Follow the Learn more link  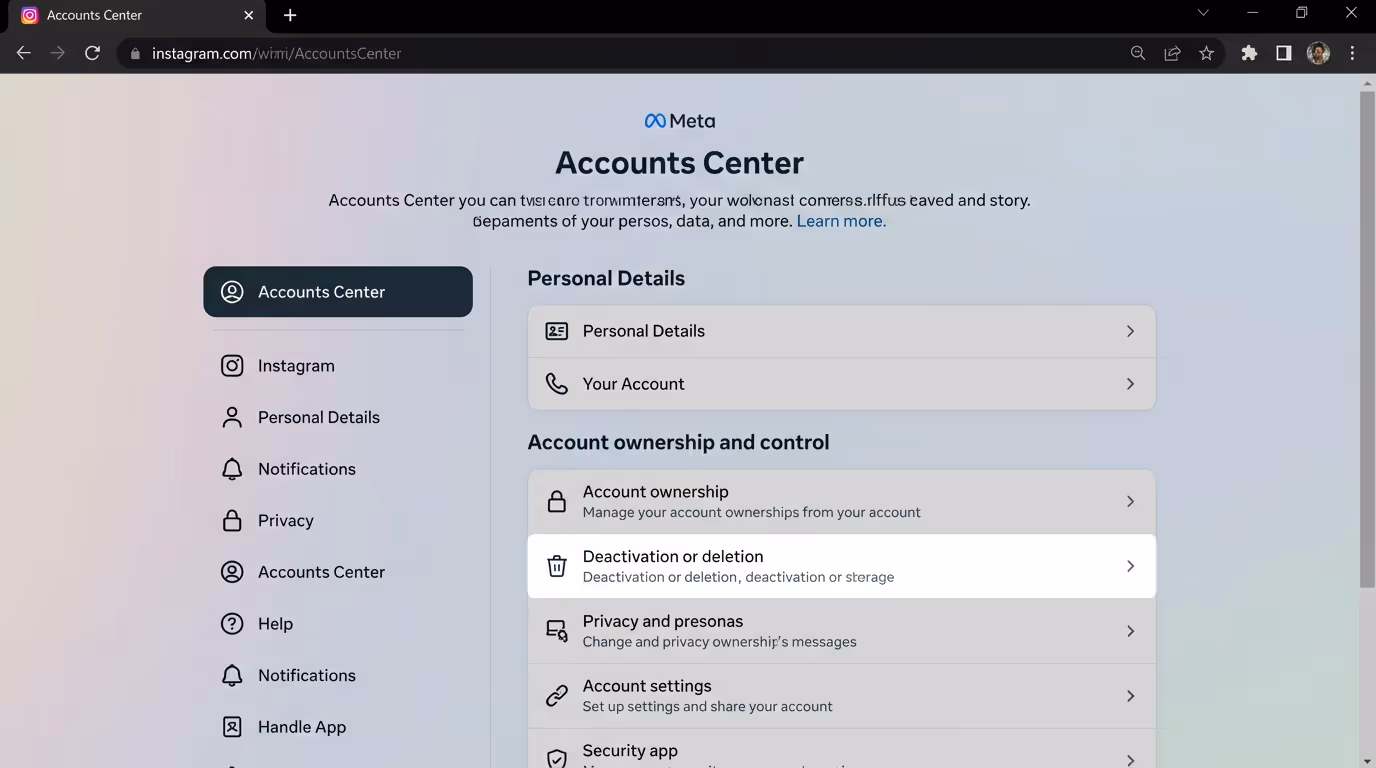tap(841, 221)
